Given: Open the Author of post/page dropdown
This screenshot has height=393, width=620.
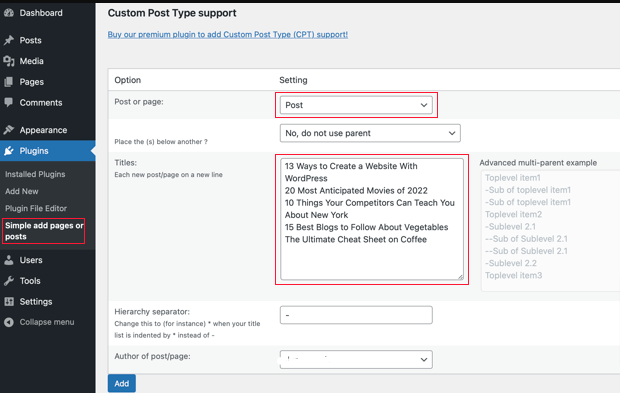Looking at the screenshot, I should [356, 359].
